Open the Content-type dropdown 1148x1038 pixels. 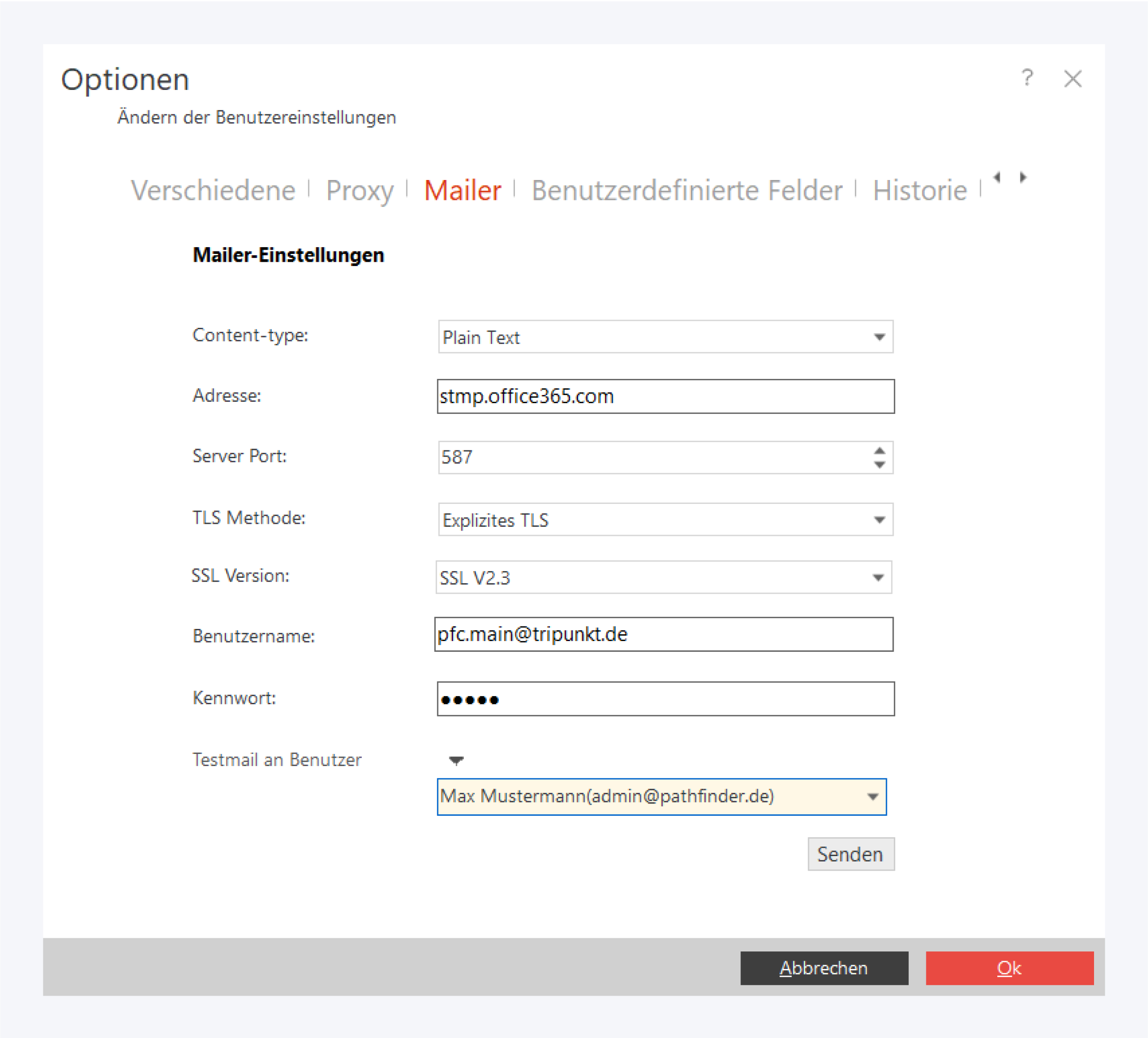pyautogui.click(x=879, y=337)
